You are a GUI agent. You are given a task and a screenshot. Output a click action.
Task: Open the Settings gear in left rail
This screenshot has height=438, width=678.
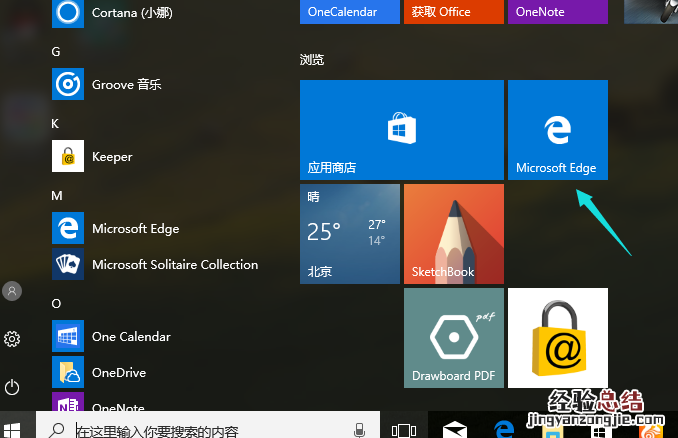pos(12,339)
